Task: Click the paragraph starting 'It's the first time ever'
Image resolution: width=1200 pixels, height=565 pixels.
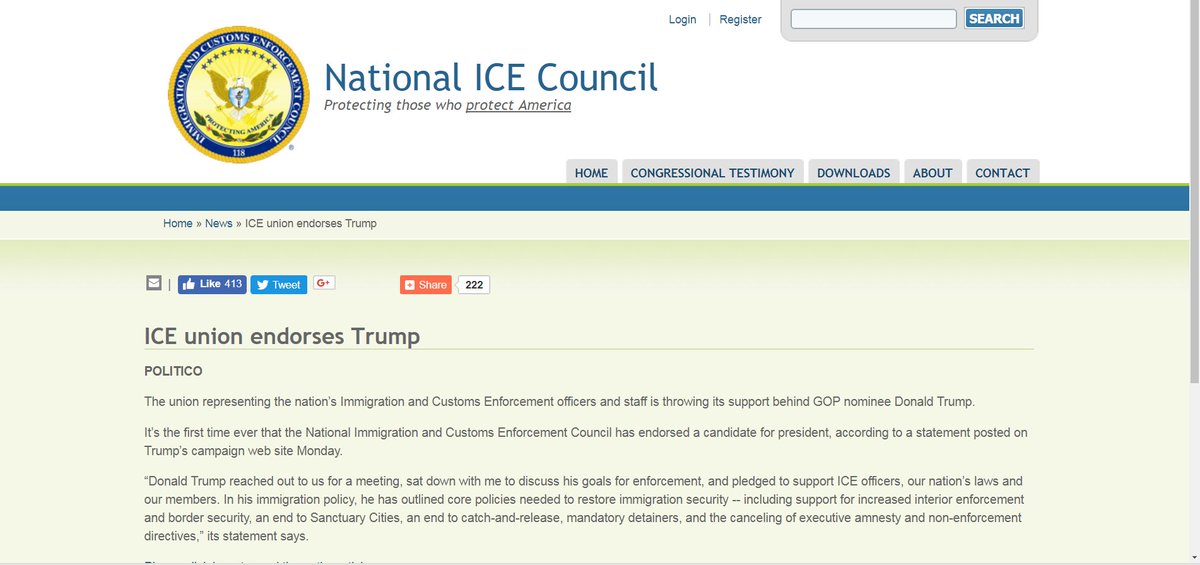Action: pos(588,441)
